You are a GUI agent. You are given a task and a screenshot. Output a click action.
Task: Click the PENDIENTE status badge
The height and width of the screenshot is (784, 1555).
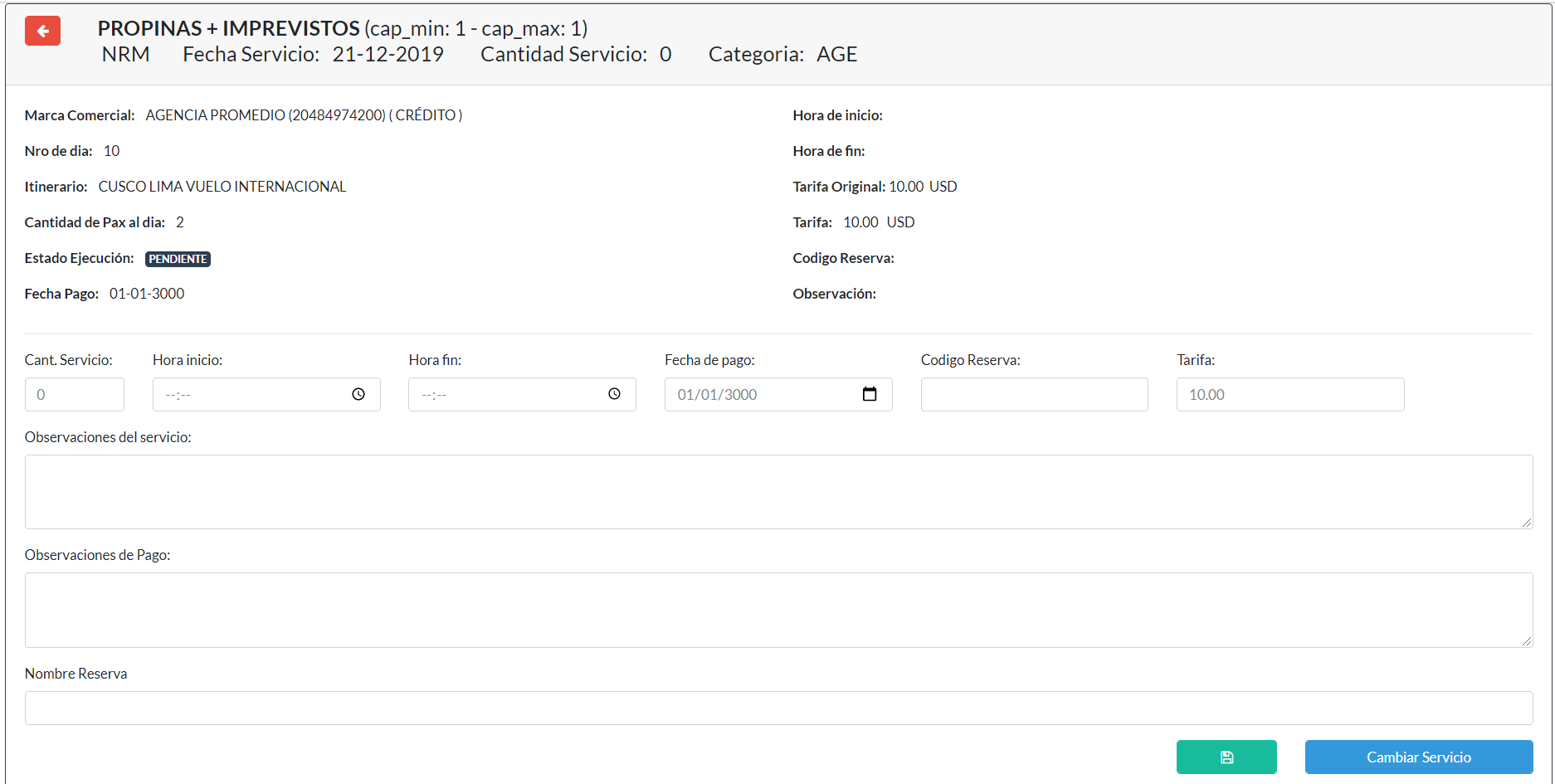click(178, 259)
